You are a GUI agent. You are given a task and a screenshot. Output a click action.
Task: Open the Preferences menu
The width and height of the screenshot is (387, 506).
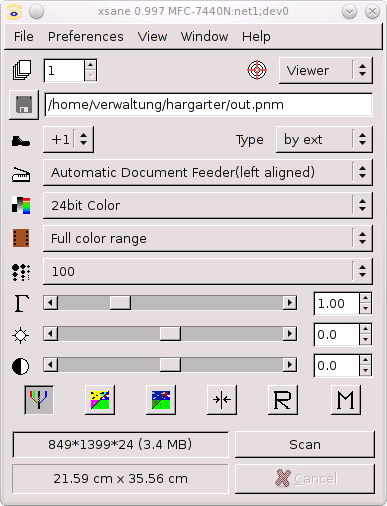pyautogui.click(x=85, y=37)
